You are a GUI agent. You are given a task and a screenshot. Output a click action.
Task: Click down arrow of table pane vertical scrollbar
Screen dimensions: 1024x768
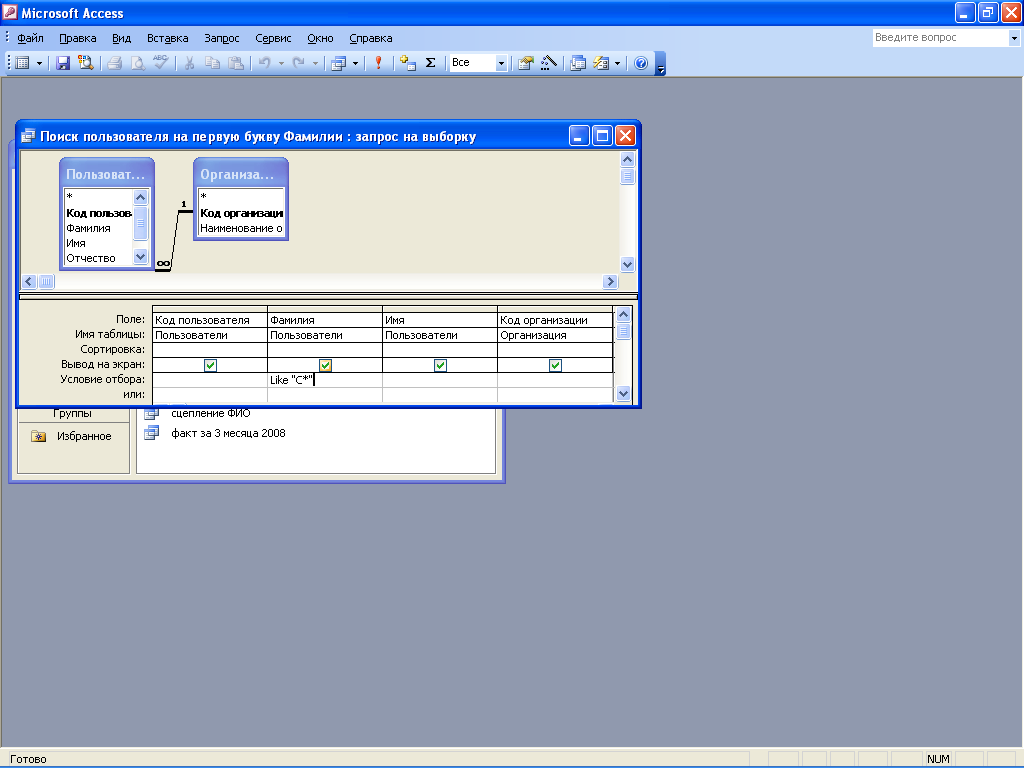point(627,264)
